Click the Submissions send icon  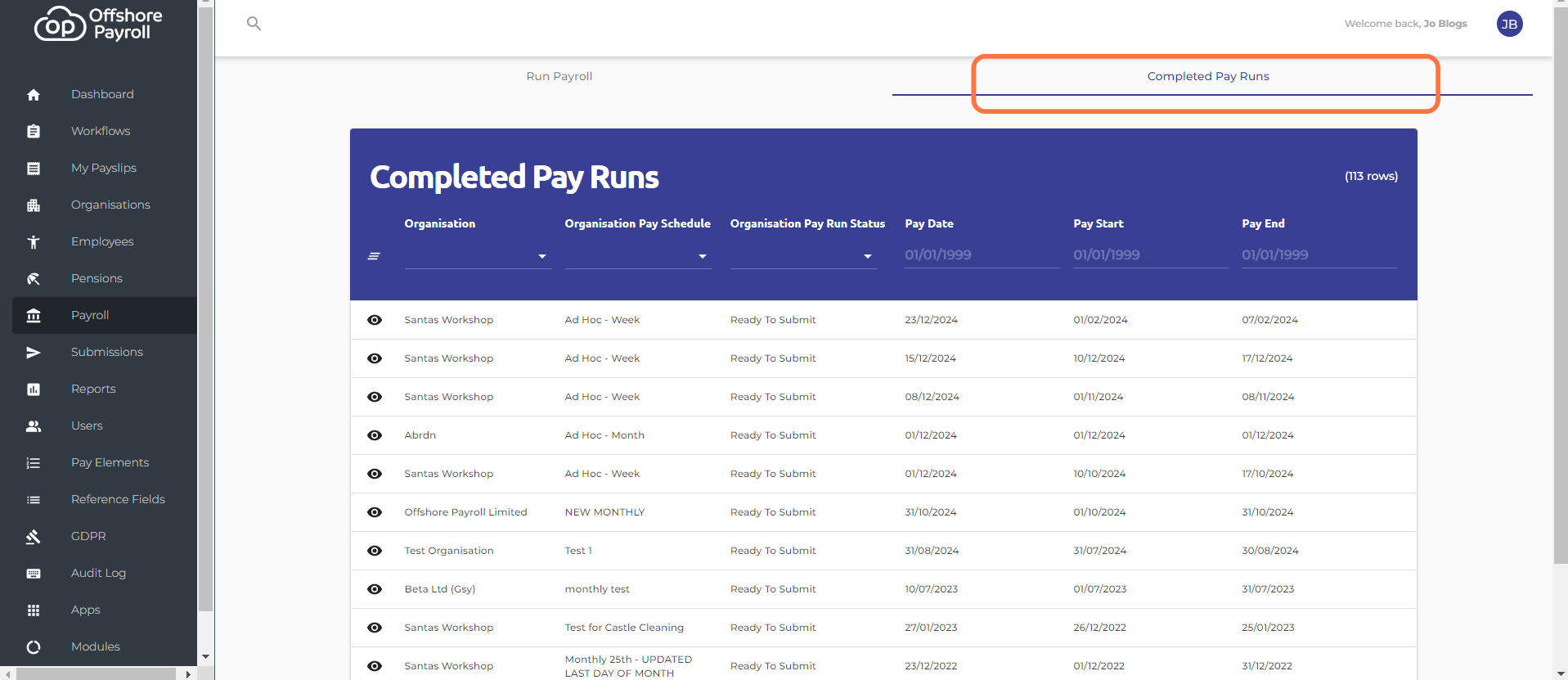pyautogui.click(x=34, y=353)
